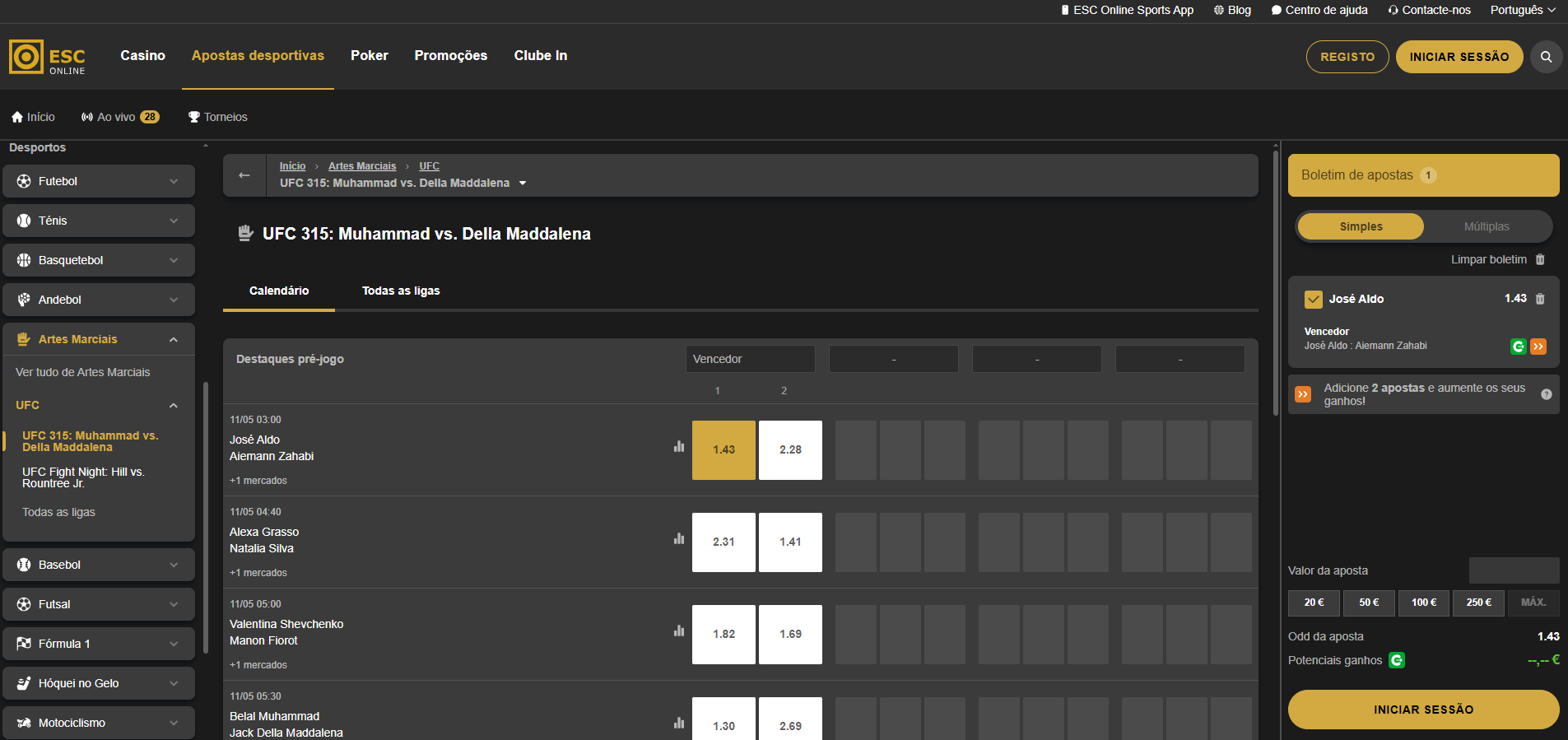Screen dimensions: 1568x740
Task: Open the Poker menu
Action: 369,56
